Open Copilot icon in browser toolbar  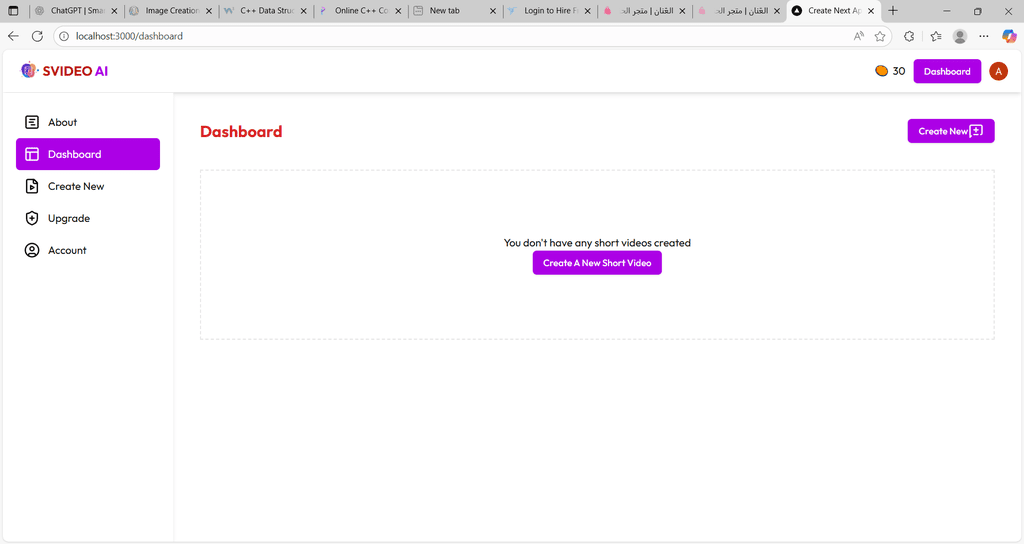1009,36
